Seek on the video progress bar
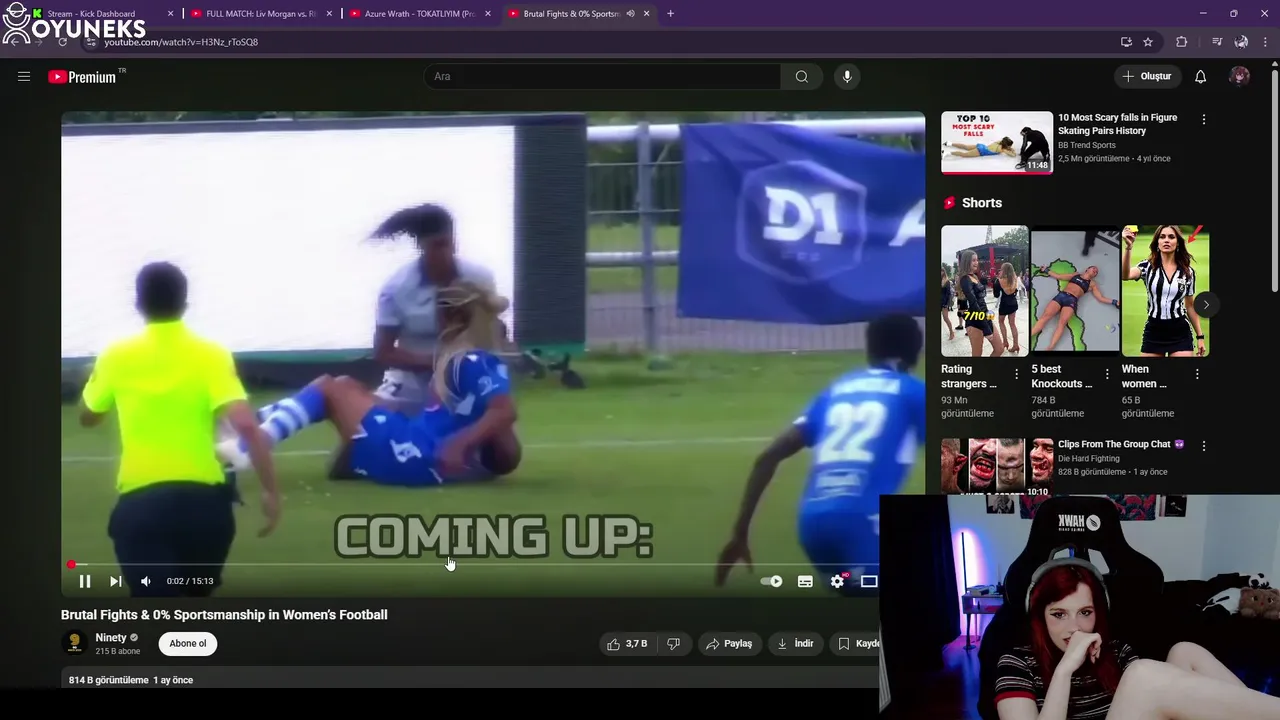The height and width of the screenshot is (720, 1280). tap(470, 564)
